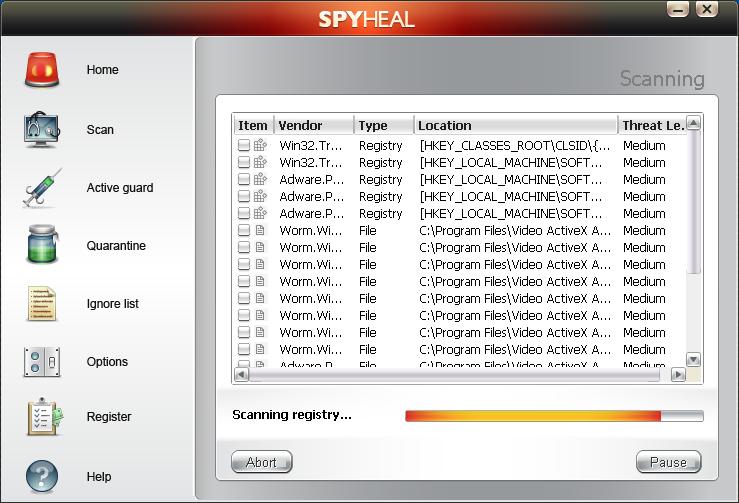Sort results by Location column header
Screen dimensions: 739x503
(514, 125)
